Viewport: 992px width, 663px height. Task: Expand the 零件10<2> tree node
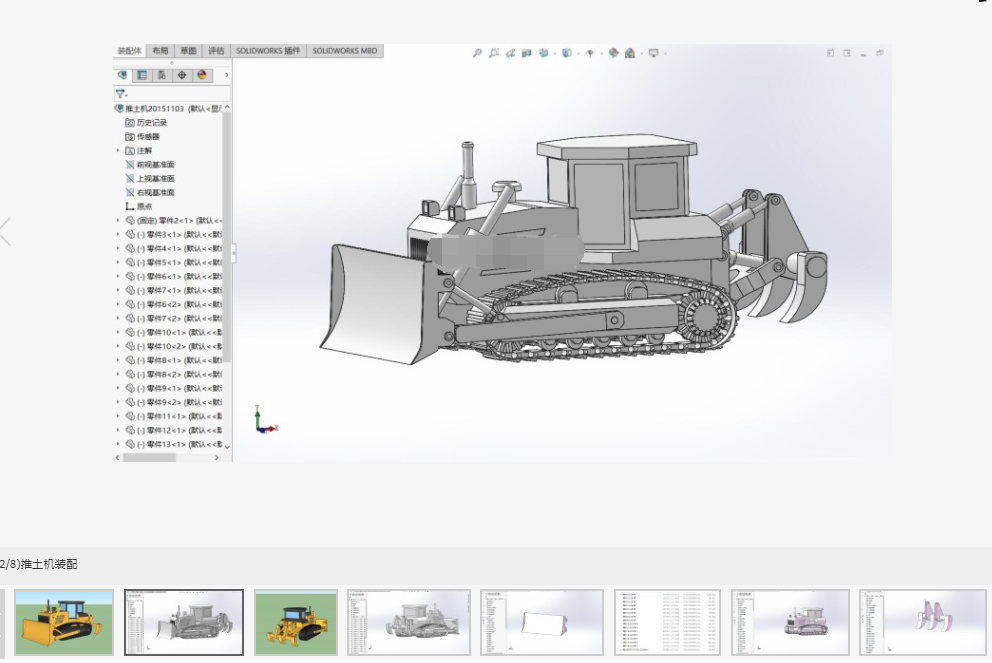point(118,347)
